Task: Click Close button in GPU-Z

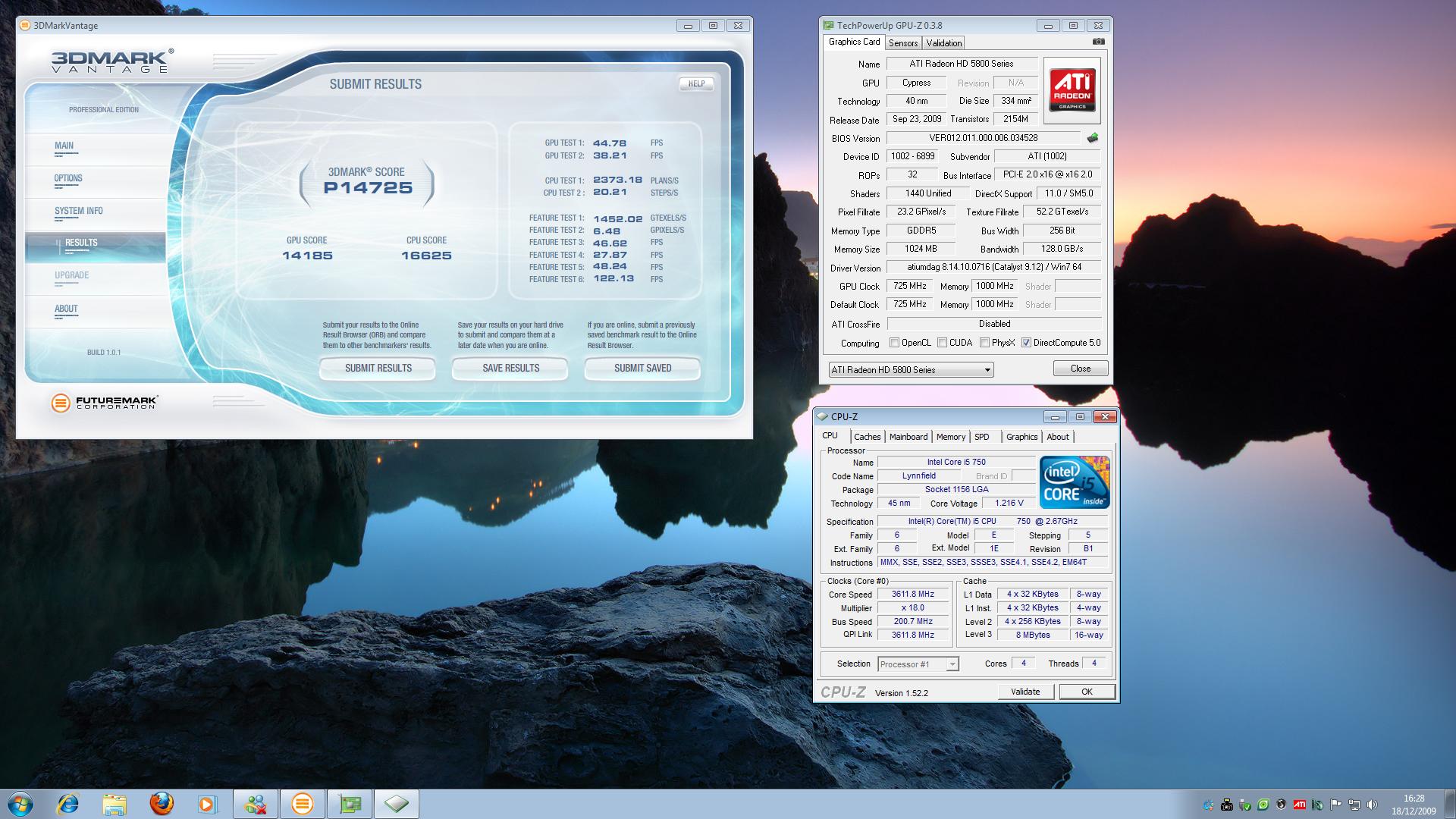Action: point(1081,369)
